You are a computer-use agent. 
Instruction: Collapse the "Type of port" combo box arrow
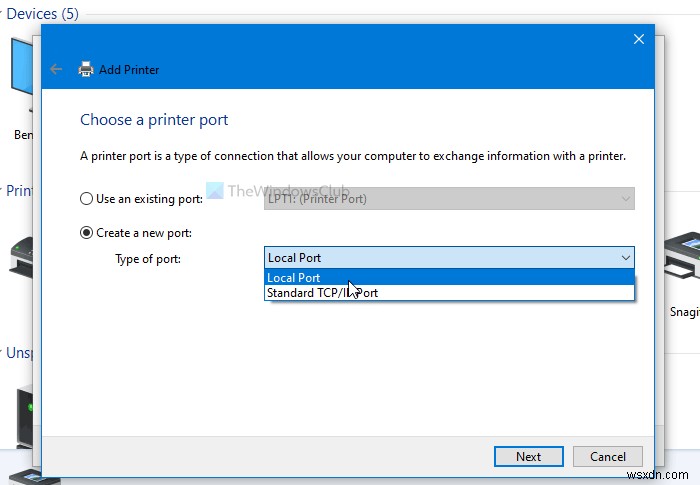[x=625, y=258]
